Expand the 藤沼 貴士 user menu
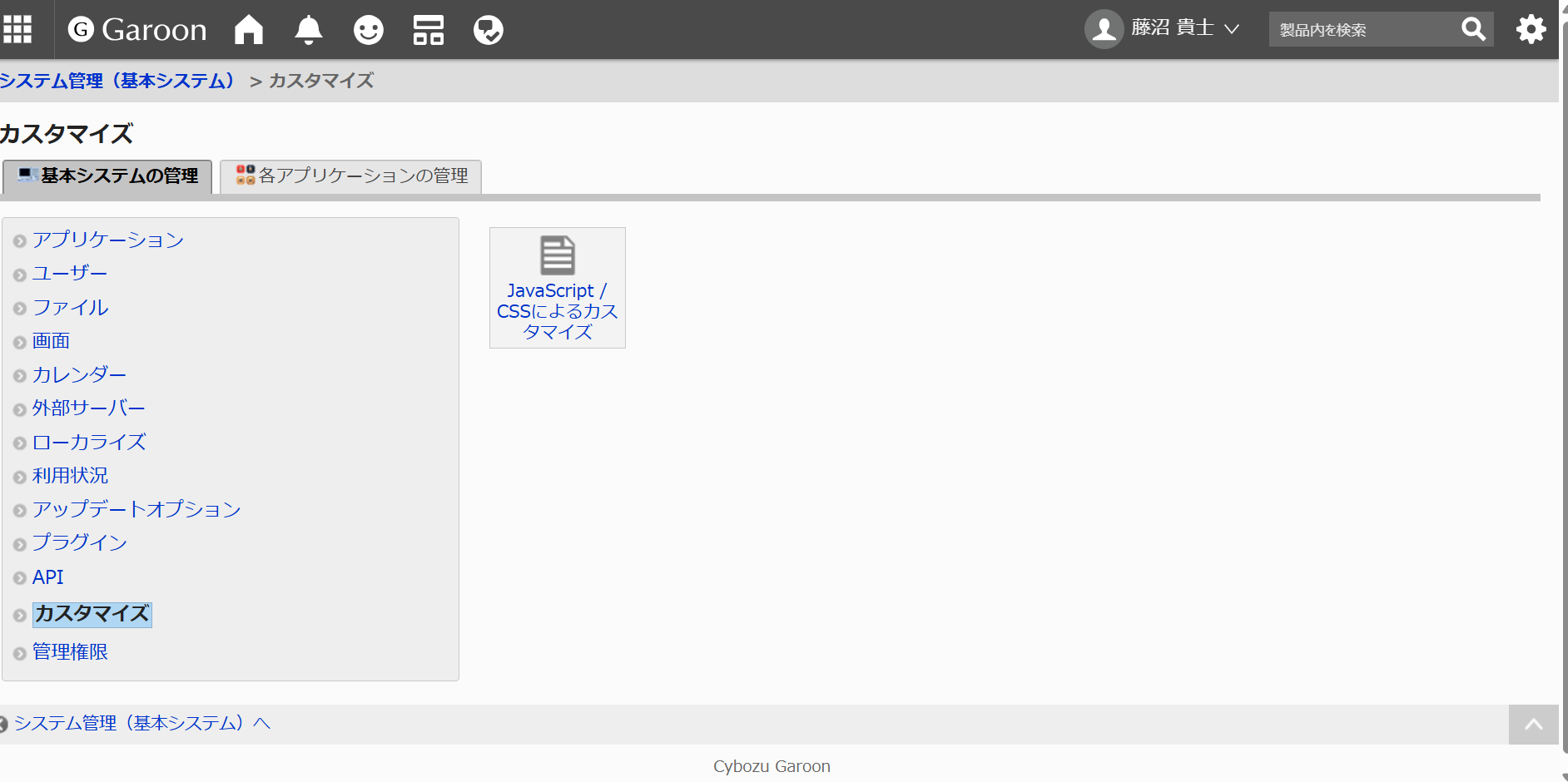Image resolution: width=1568 pixels, height=782 pixels. [x=1185, y=28]
